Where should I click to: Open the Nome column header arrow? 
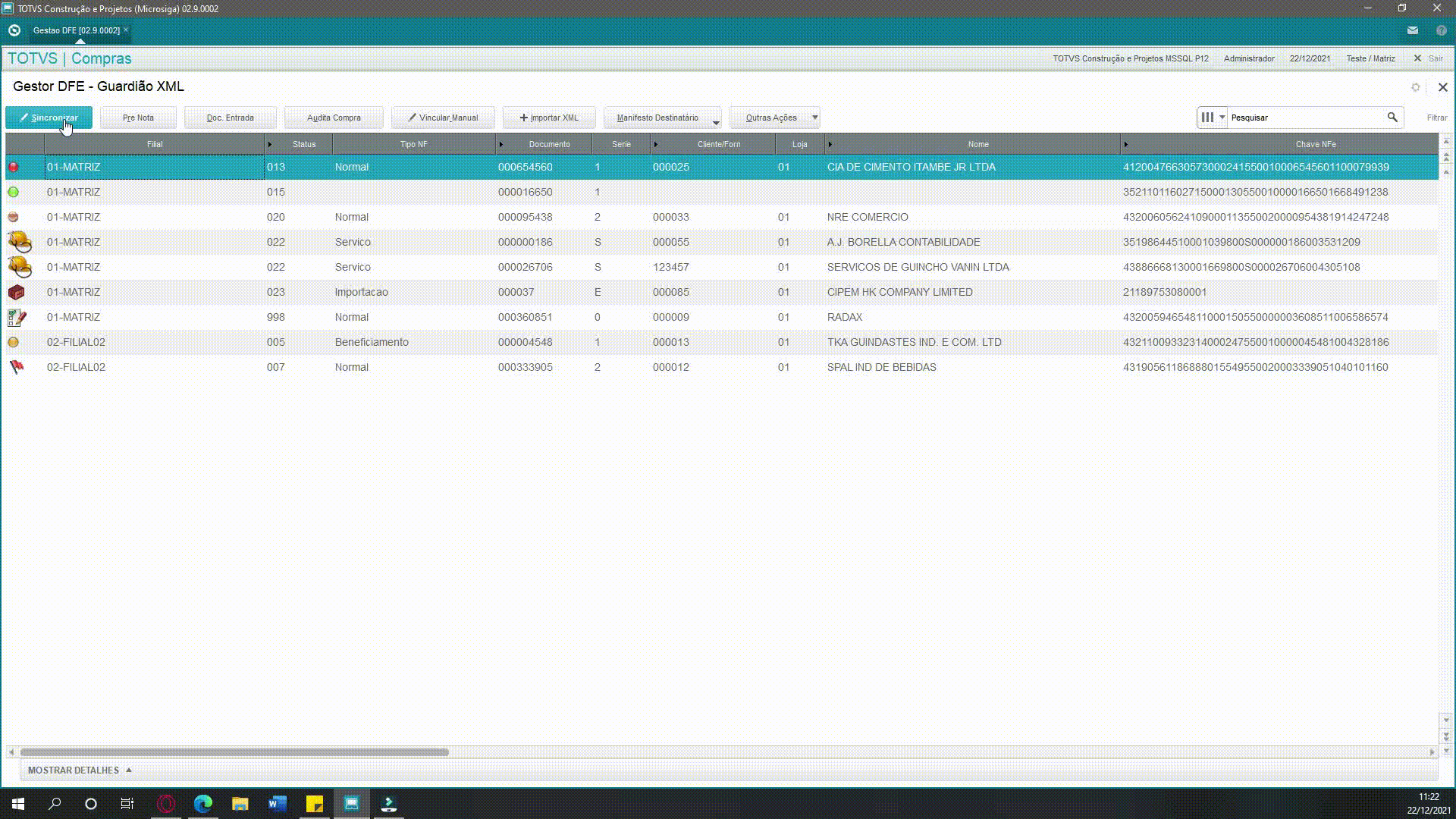point(830,144)
